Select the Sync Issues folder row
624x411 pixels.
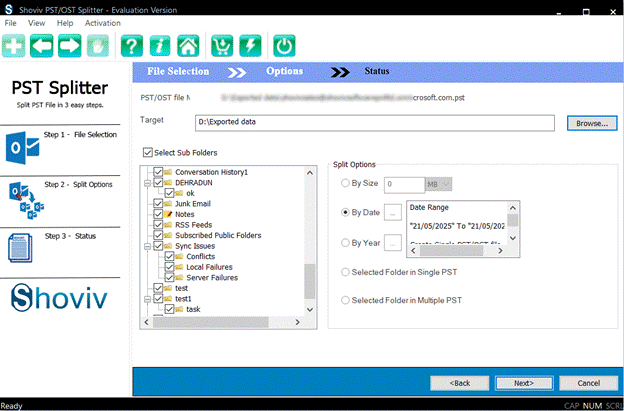point(195,246)
